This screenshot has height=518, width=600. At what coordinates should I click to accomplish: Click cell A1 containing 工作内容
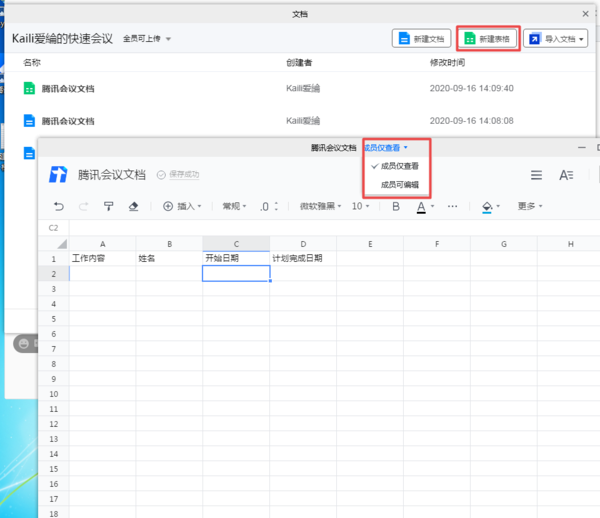[103, 258]
